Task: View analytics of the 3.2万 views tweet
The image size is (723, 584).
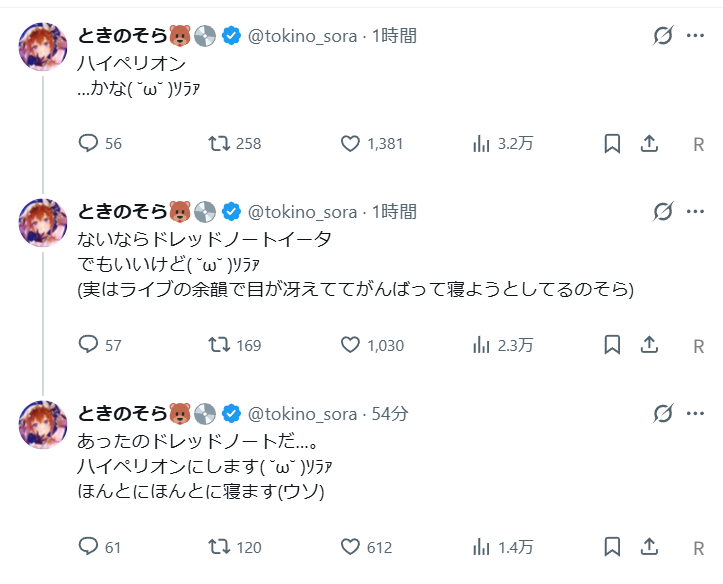Action: pos(481,144)
